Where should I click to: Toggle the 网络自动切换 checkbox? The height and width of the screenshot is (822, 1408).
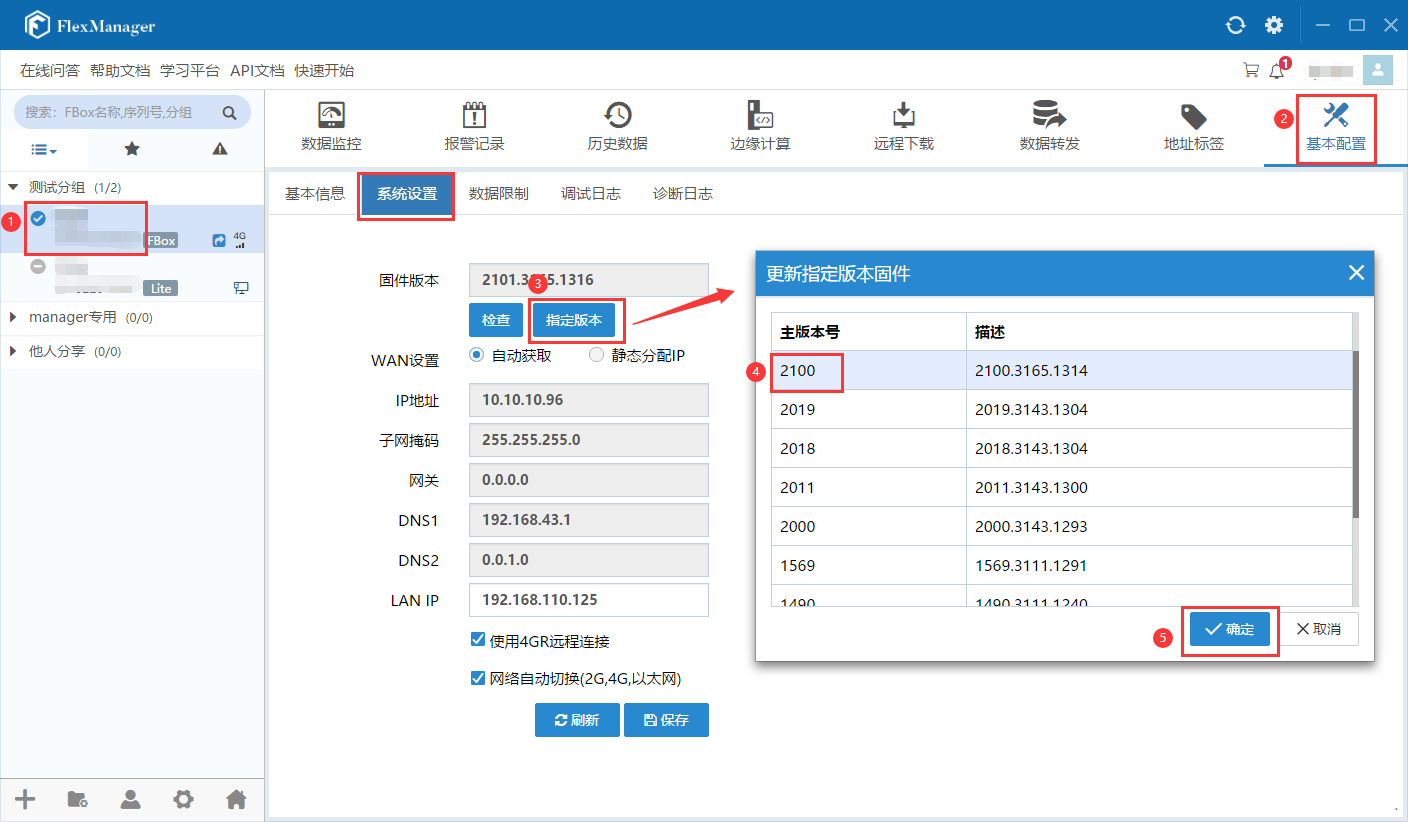478,679
